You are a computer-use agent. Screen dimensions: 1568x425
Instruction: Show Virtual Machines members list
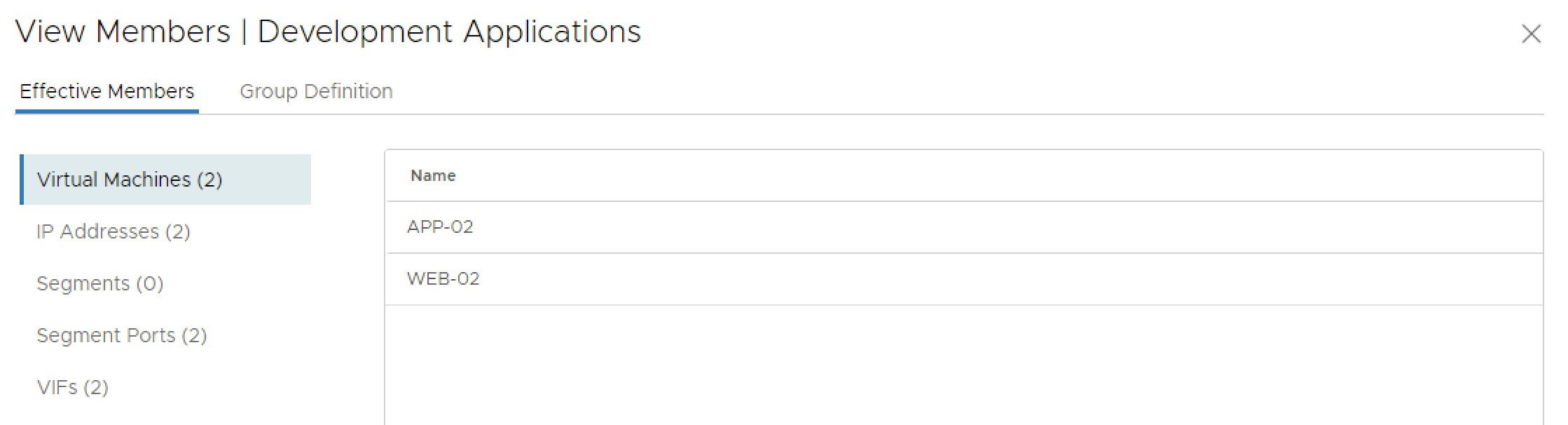pos(130,180)
